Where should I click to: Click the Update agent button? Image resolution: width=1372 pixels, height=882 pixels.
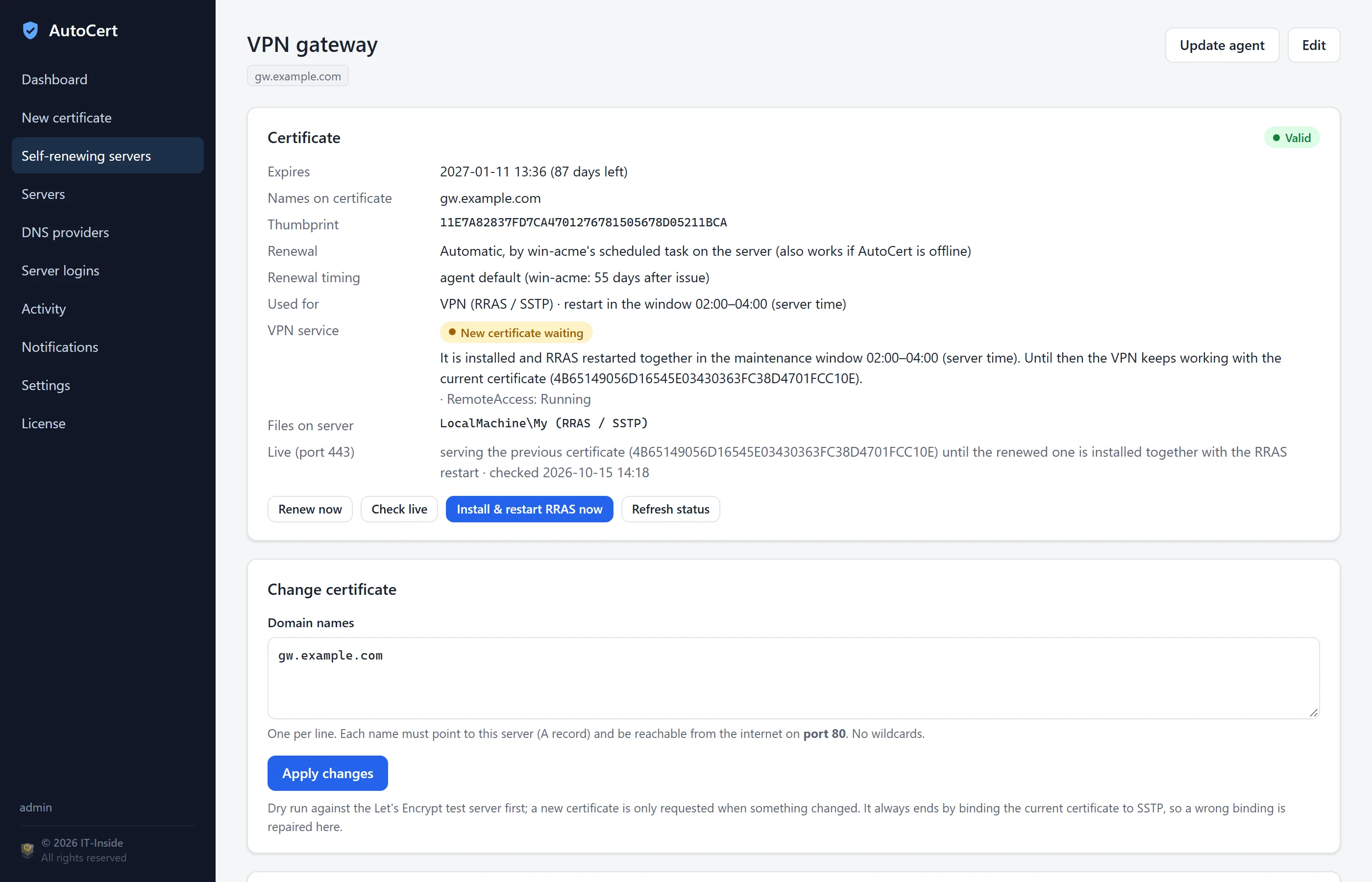point(1222,45)
